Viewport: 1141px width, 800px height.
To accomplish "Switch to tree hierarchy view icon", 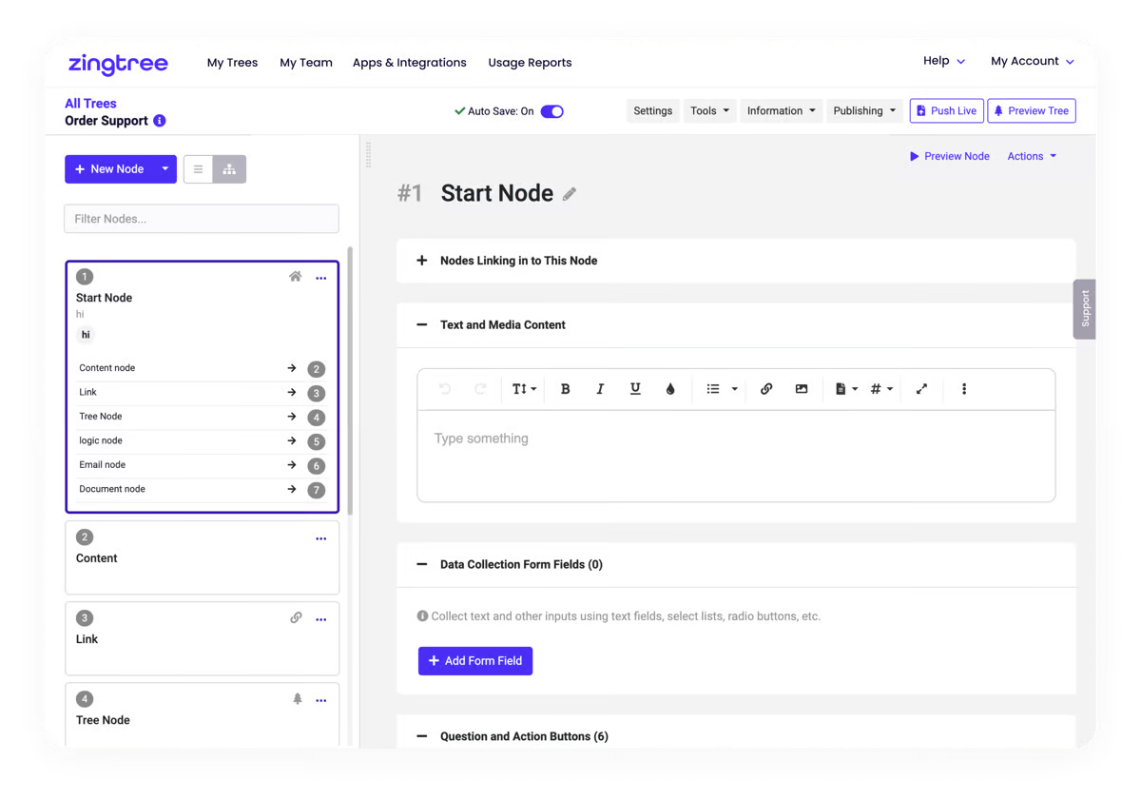I will [x=229, y=169].
